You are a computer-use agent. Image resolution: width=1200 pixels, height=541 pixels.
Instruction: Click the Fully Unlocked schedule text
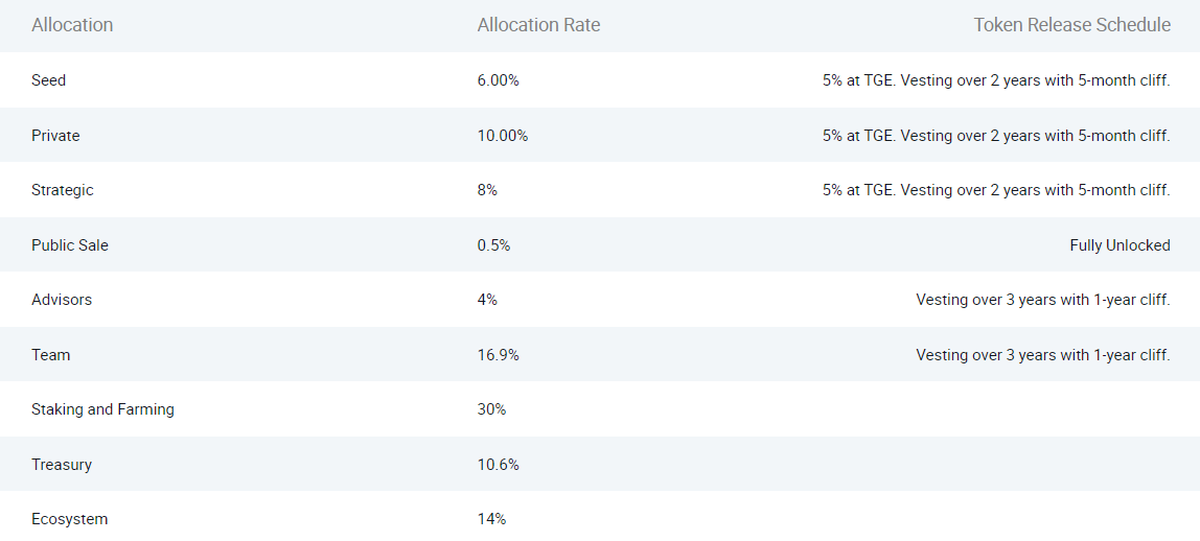(1120, 245)
